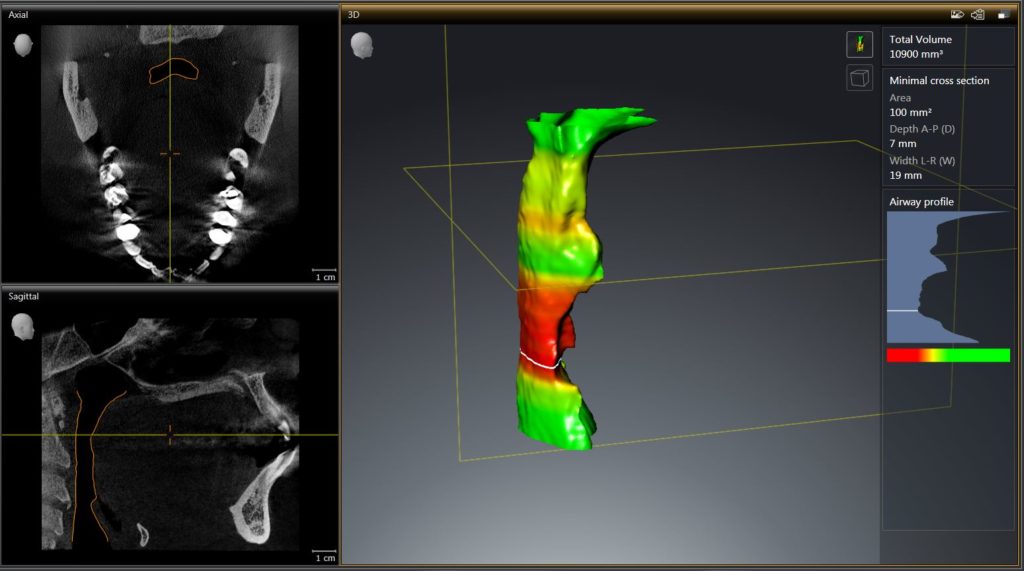Click the crosshair center in Sagittal view
Viewport: 1024px width, 571px height.
(170, 434)
